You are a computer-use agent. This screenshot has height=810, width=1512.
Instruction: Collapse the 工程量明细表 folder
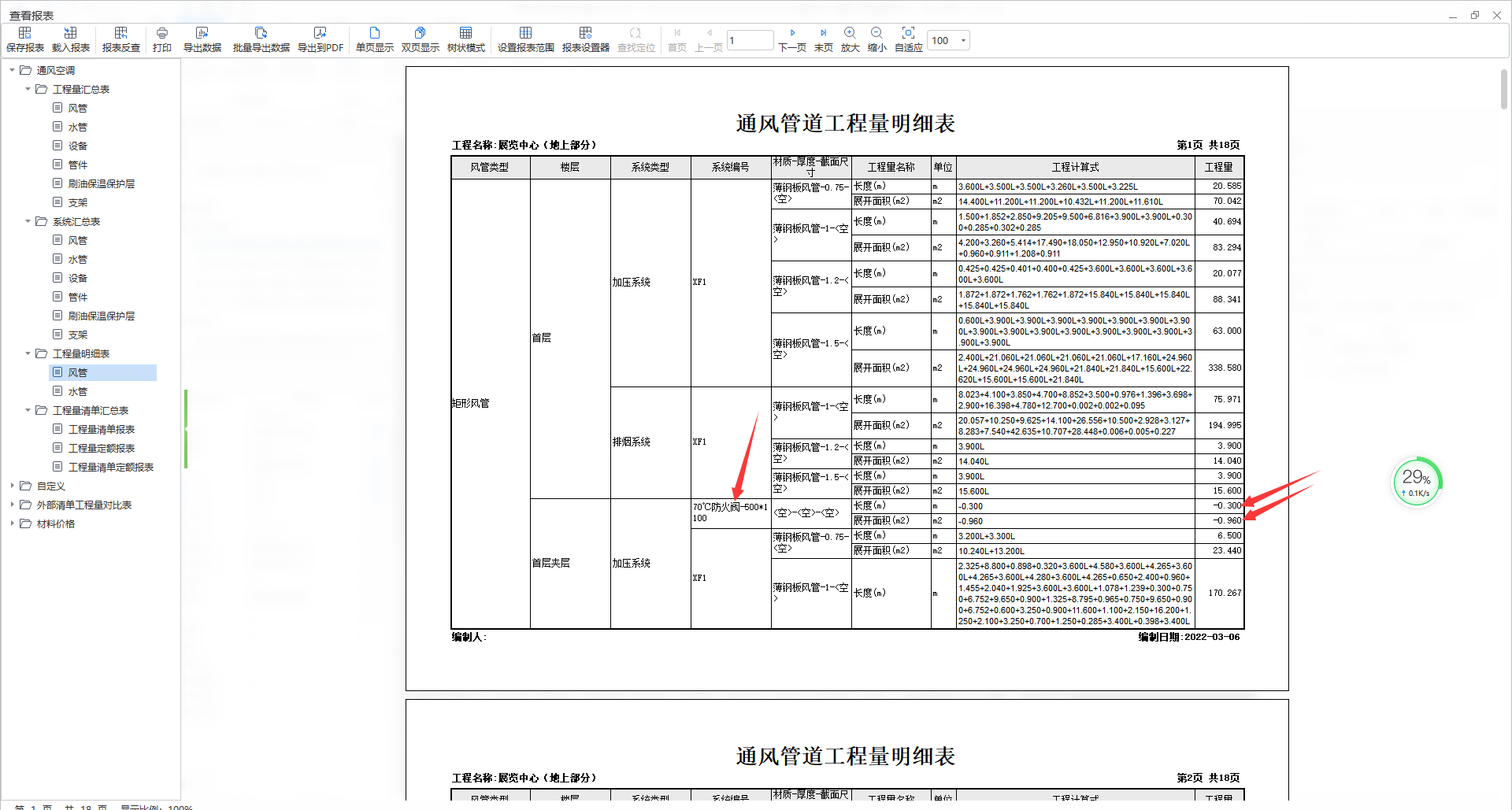click(x=28, y=353)
